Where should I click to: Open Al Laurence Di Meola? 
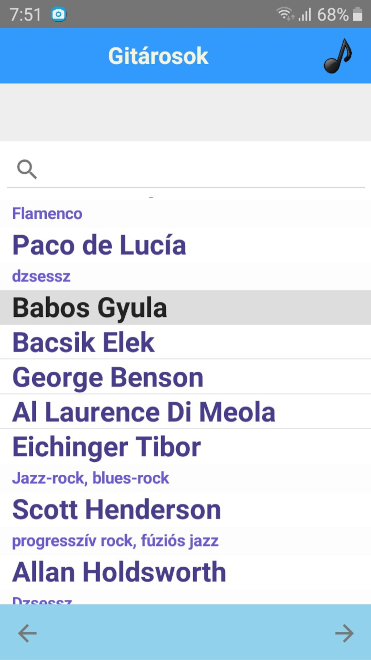(x=185, y=412)
